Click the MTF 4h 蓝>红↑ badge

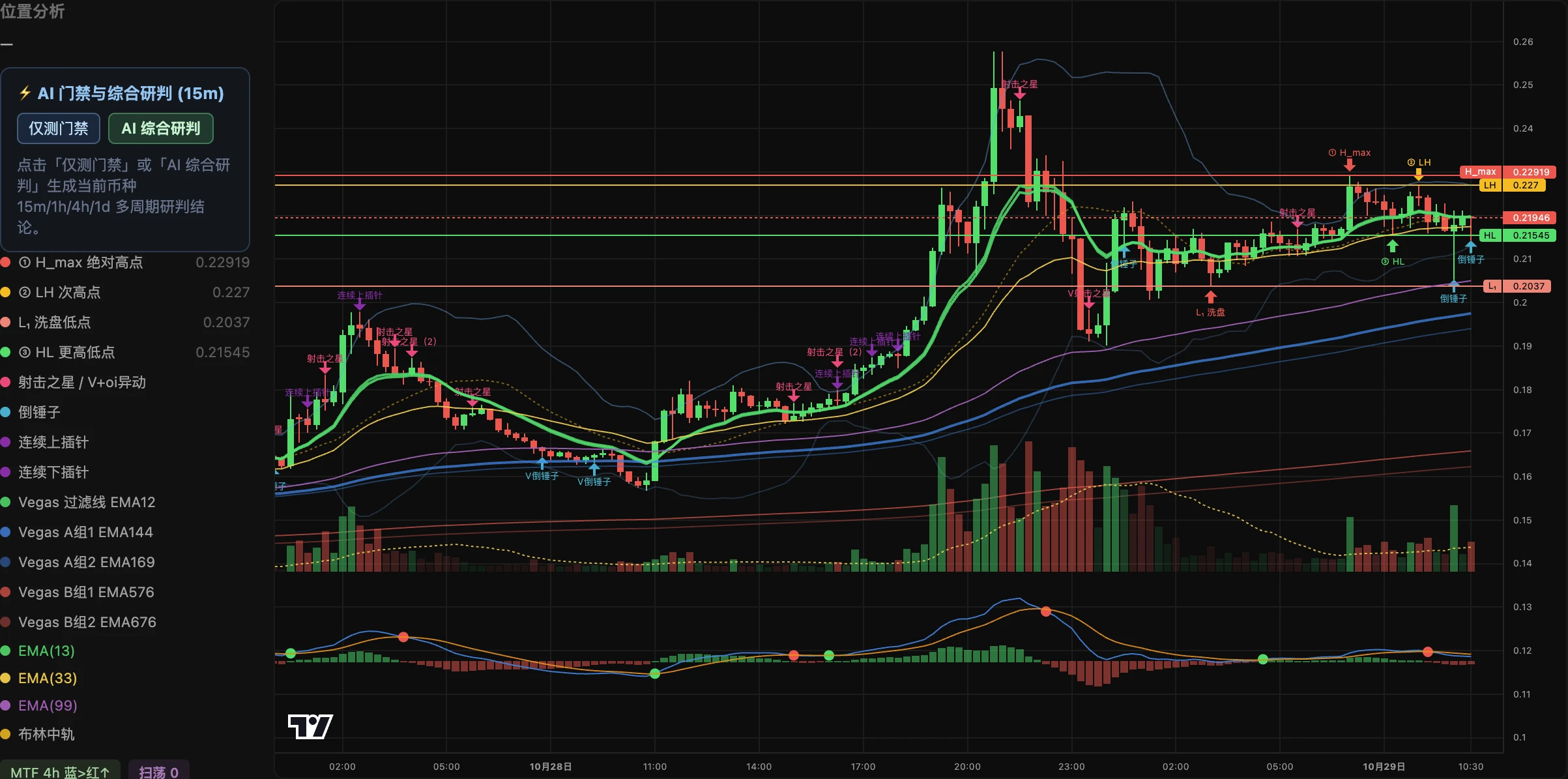click(x=60, y=772)
